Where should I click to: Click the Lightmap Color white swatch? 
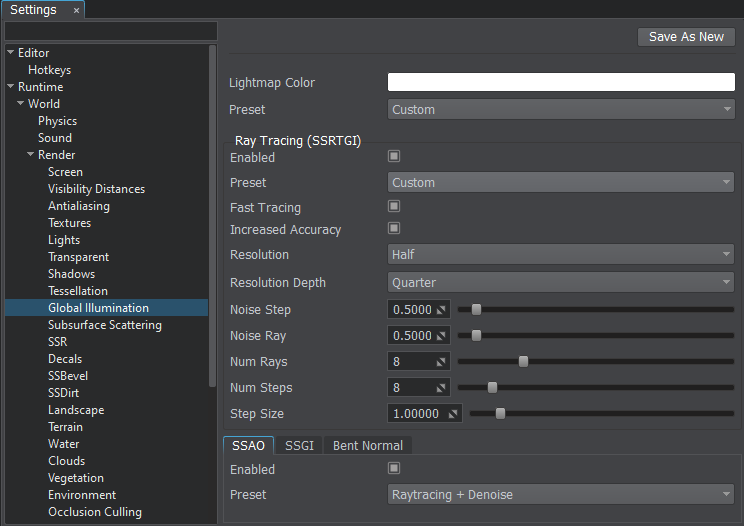[561, 82]
